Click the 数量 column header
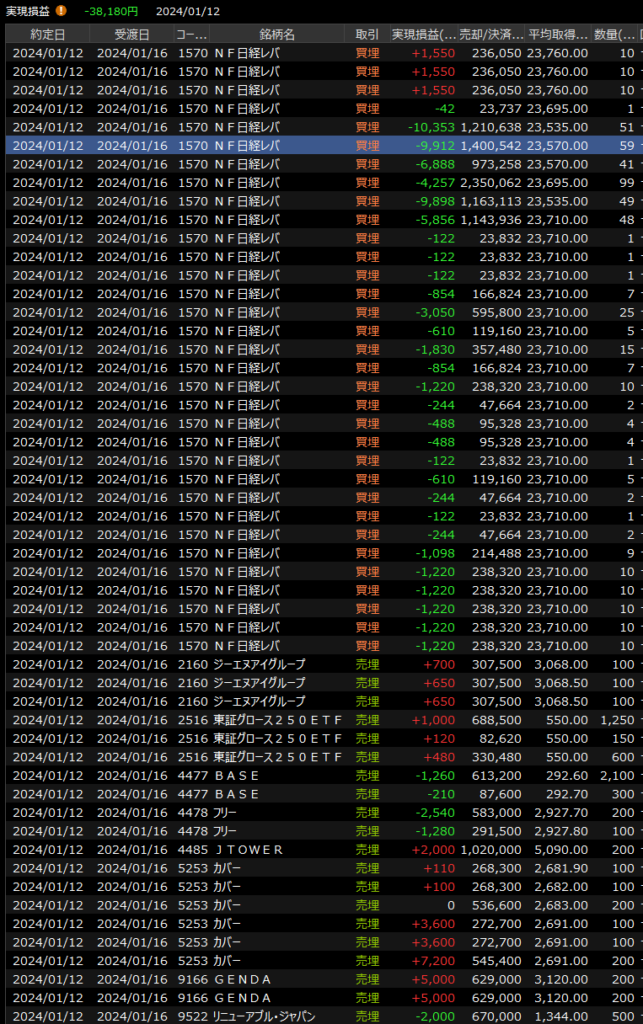Image resolution: width=643 pixels, height=1024 pixels. pyautogui.click(x=613, y=34)
